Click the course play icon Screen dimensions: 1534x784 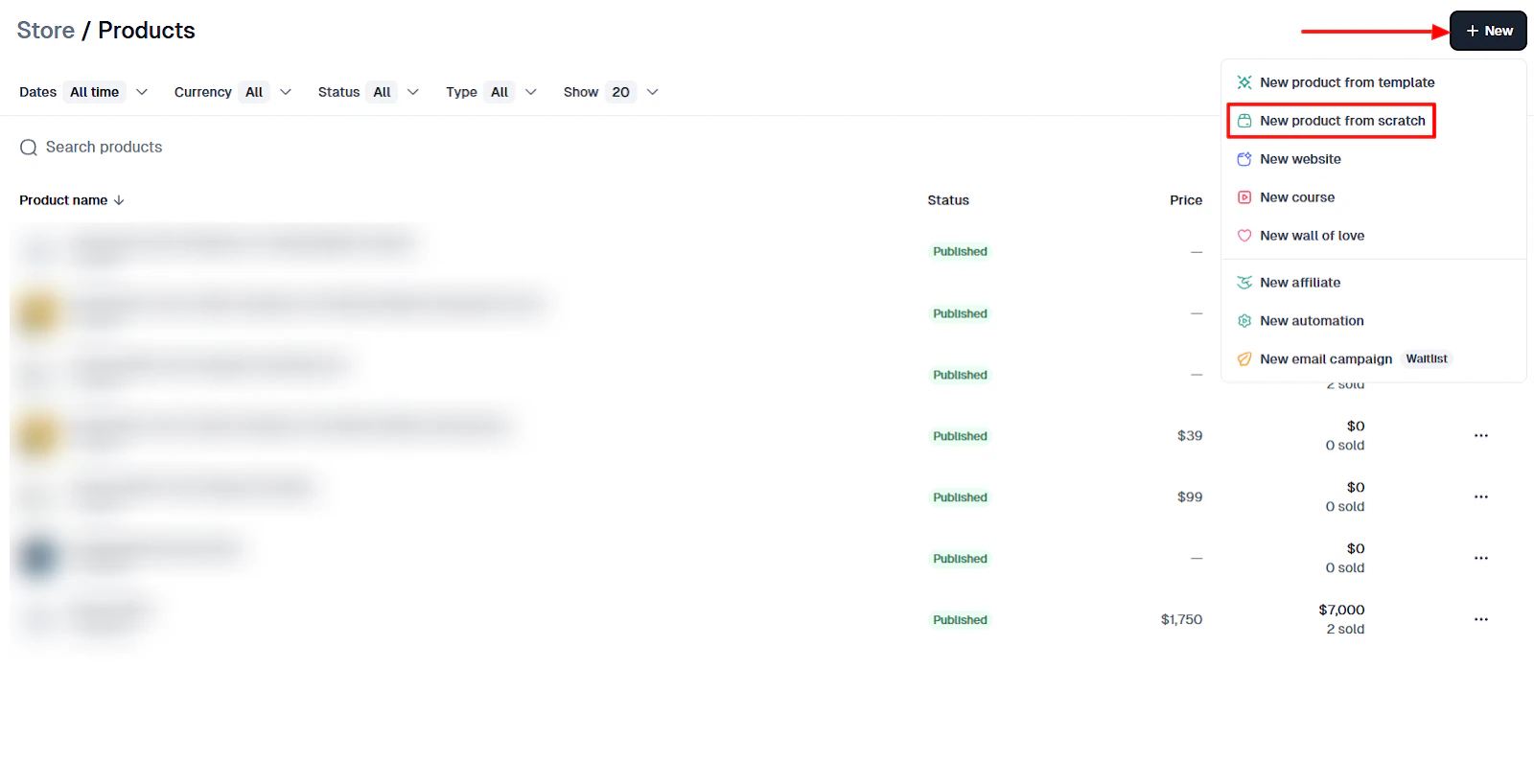coord(1244,197)
